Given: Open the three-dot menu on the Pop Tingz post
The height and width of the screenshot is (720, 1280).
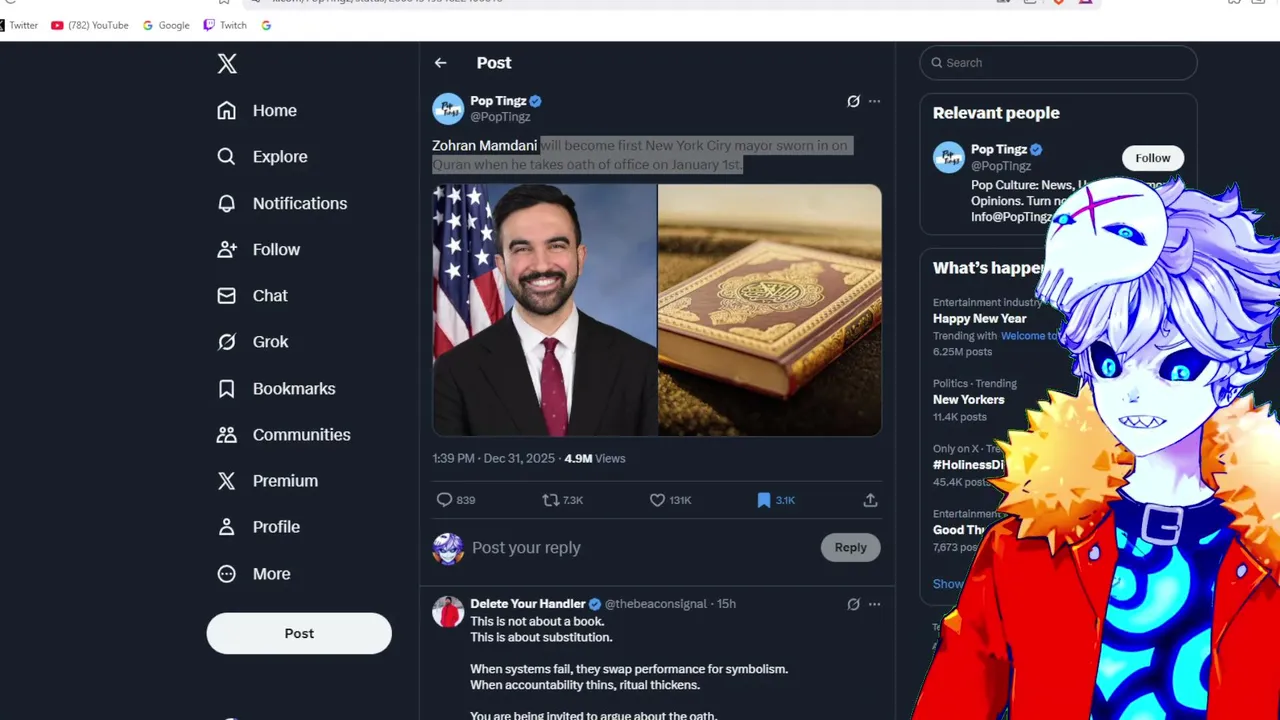Looking at the screenshot, I should point(875,101).
